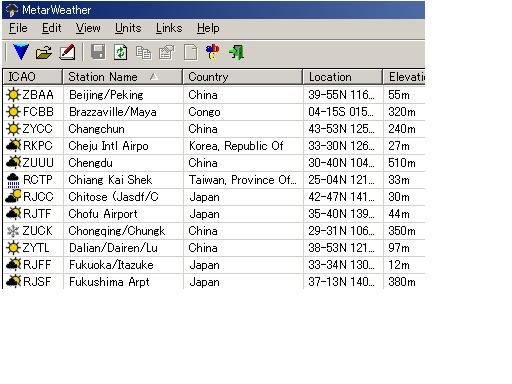Click partly cloudy icon for RJFF

pos(13,265)
